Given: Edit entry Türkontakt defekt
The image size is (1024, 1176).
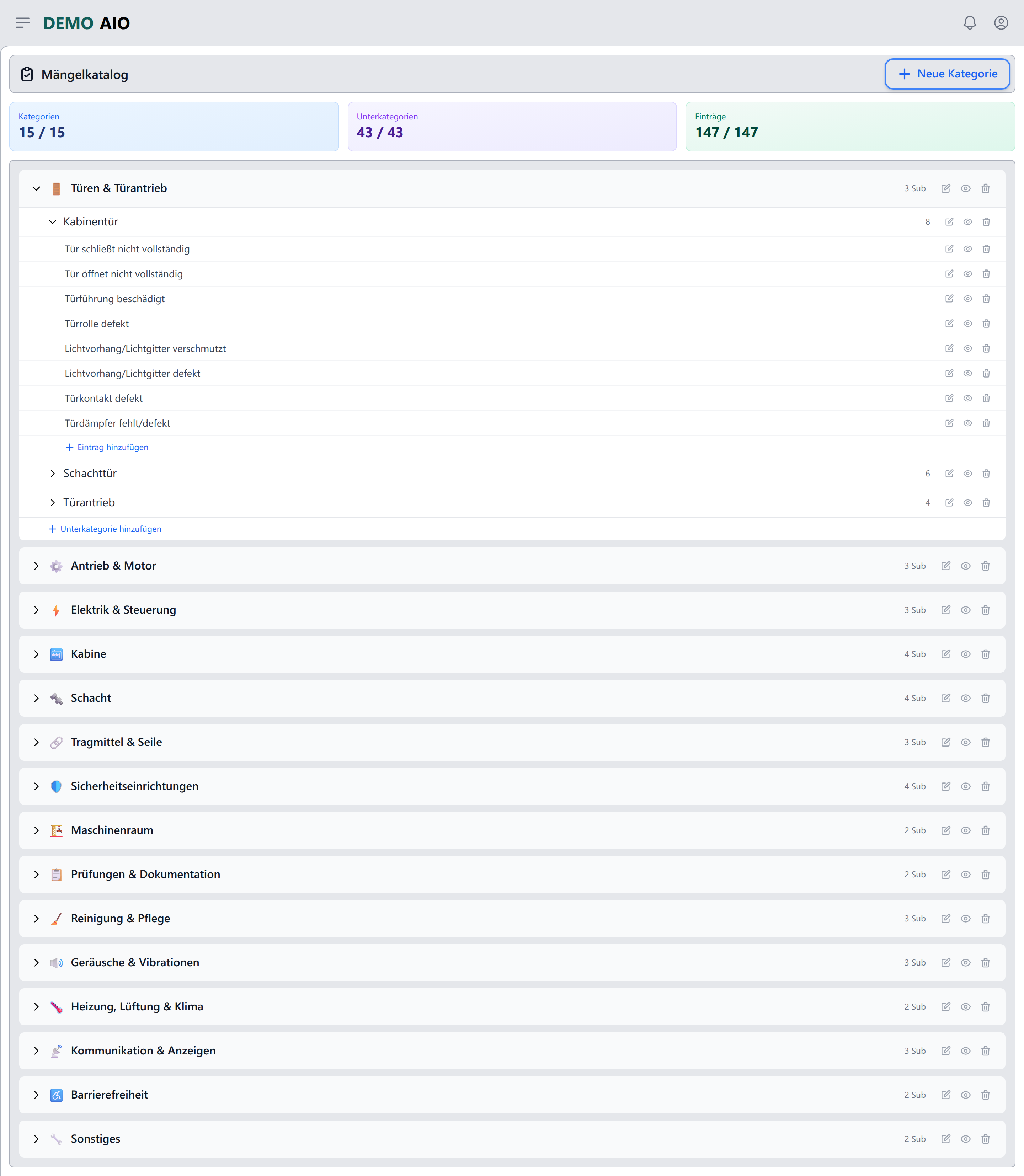Looking at the screenshot, I should point(949,398).
